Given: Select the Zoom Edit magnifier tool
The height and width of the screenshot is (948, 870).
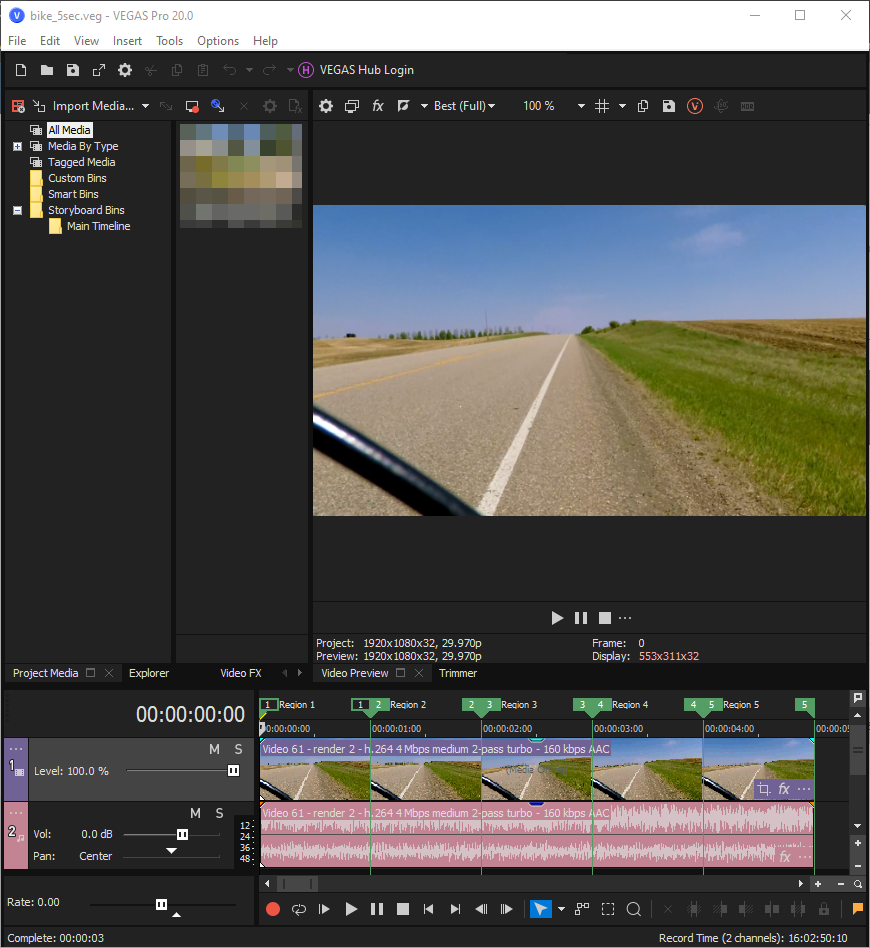Looking at the screenshot, I should (634, 909).
